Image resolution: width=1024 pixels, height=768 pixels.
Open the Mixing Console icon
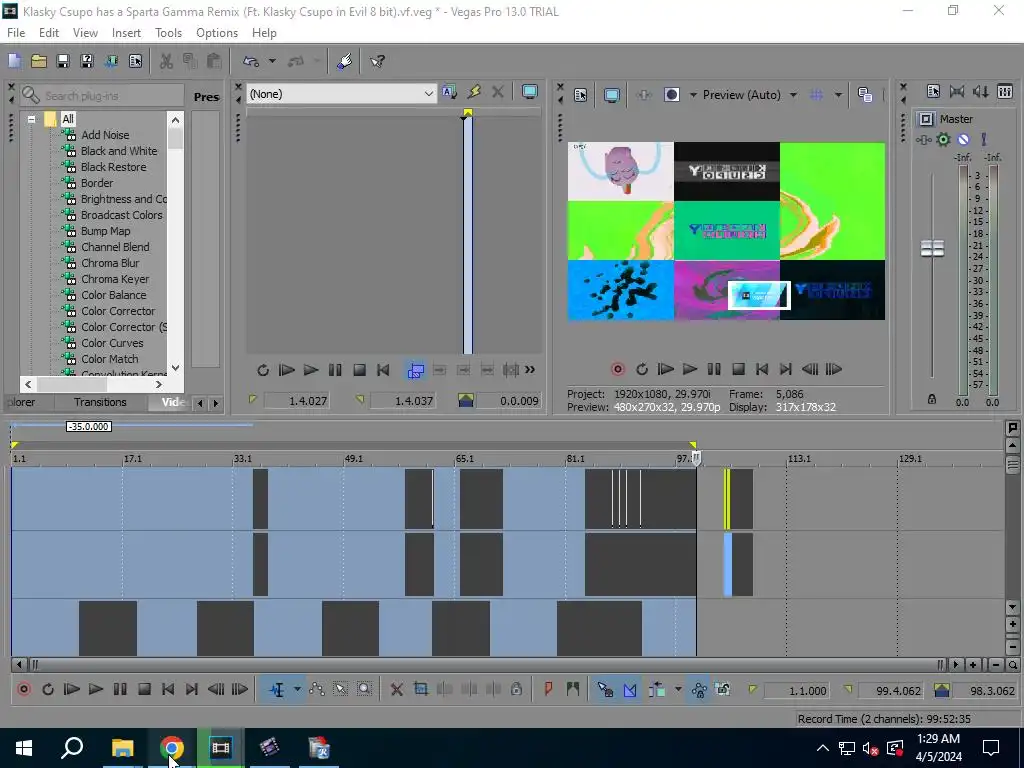tap(1005, 92)
